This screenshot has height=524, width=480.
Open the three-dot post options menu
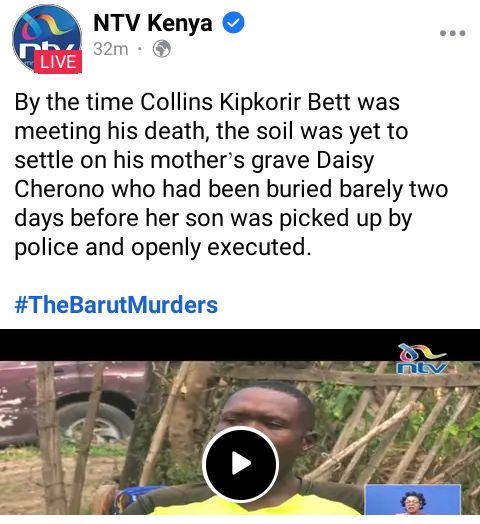pyautogui.click(x=452, y=33)
